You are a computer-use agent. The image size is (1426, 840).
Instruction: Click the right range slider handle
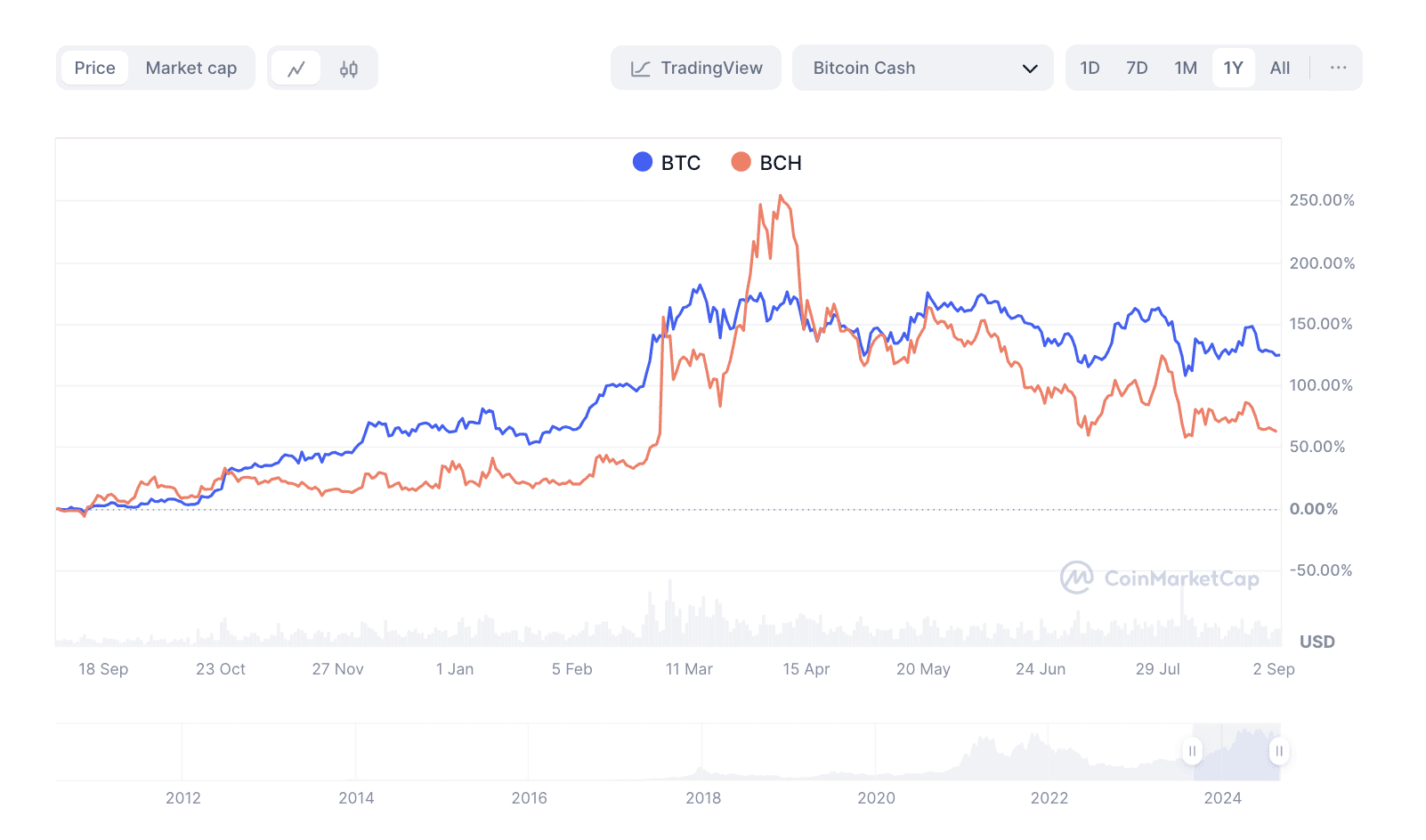(x=1279, y=751)
